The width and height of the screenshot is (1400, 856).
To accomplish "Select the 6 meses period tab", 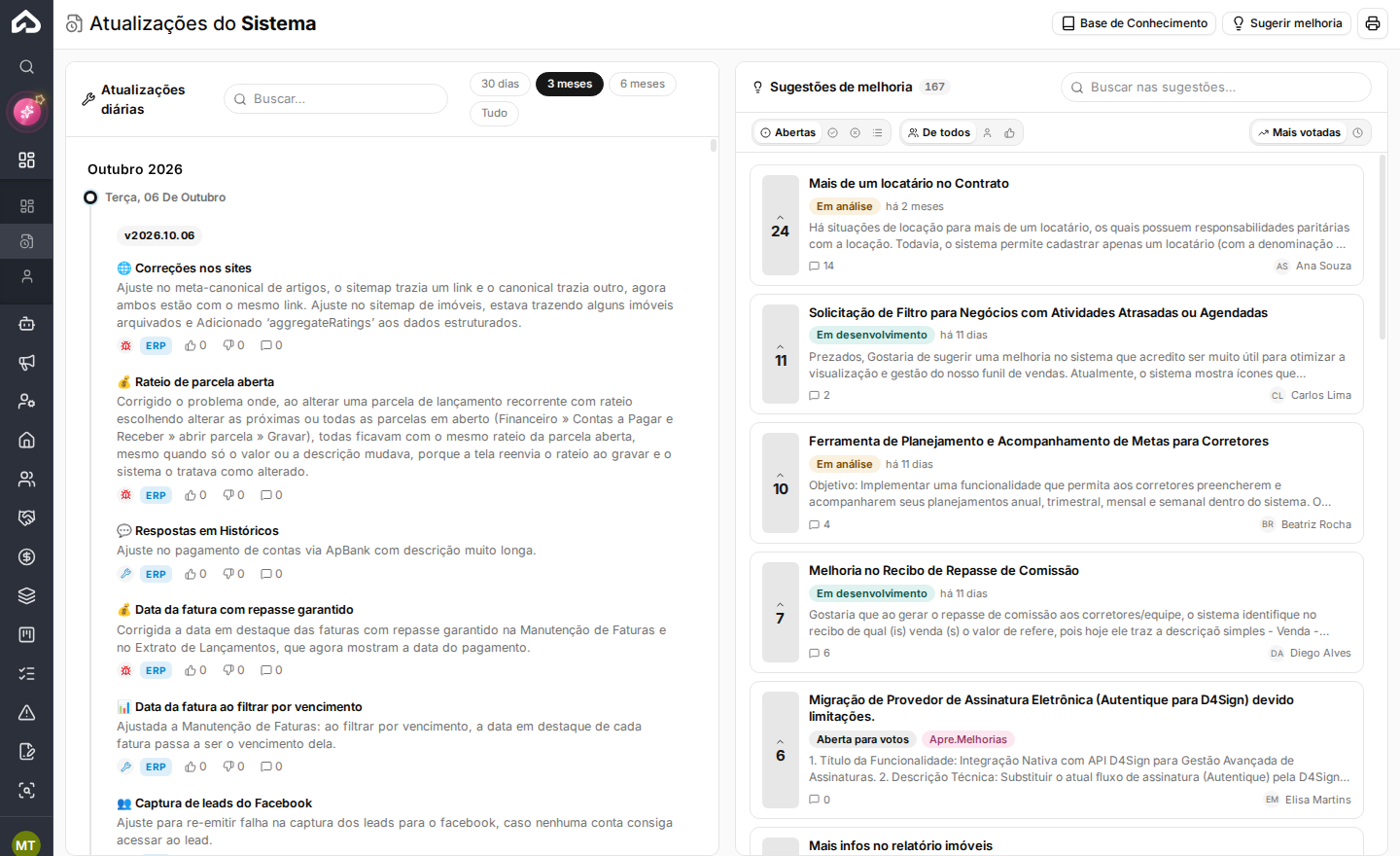I will coord(643,84).
